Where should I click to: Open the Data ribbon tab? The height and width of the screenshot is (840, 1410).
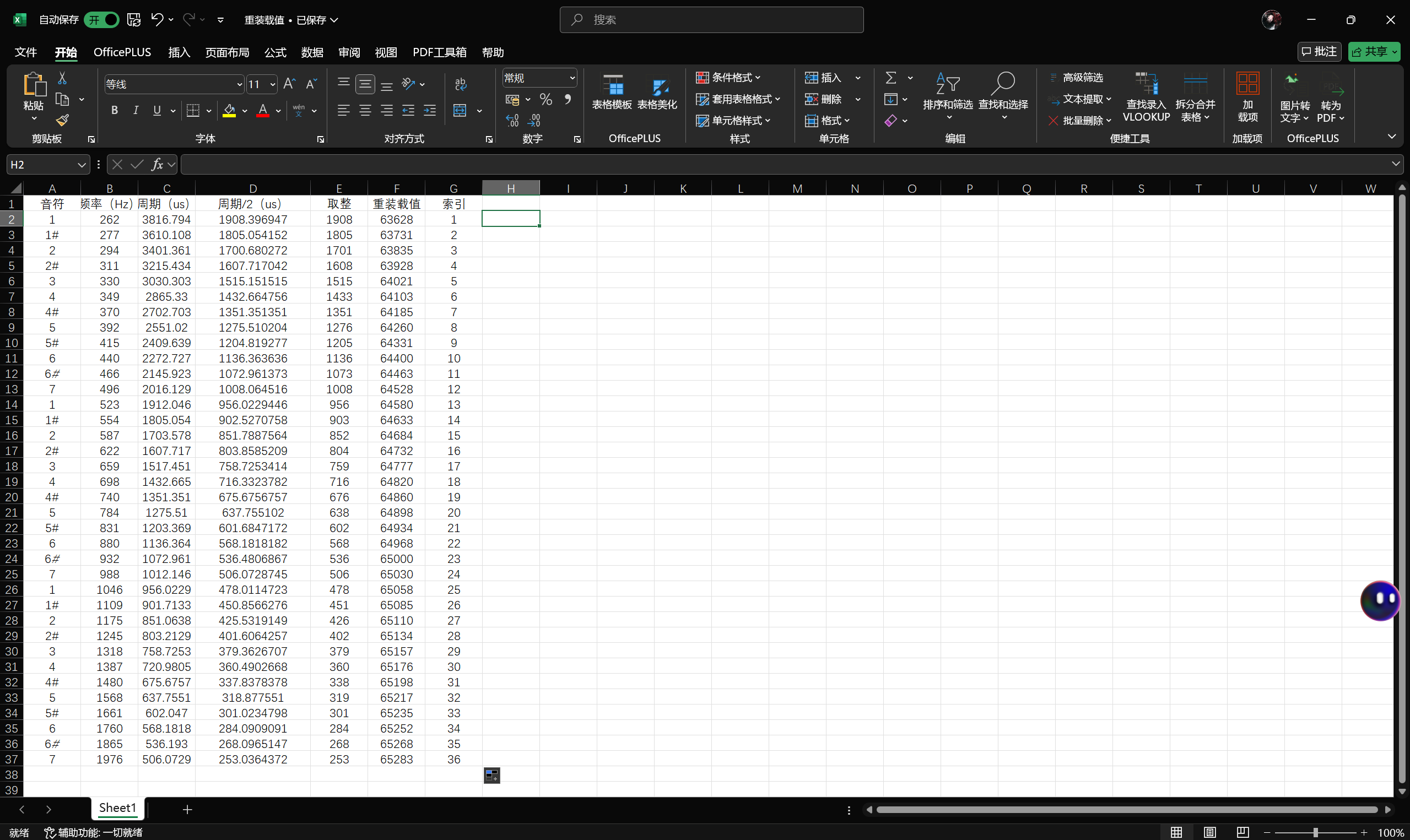click(312, 52)
